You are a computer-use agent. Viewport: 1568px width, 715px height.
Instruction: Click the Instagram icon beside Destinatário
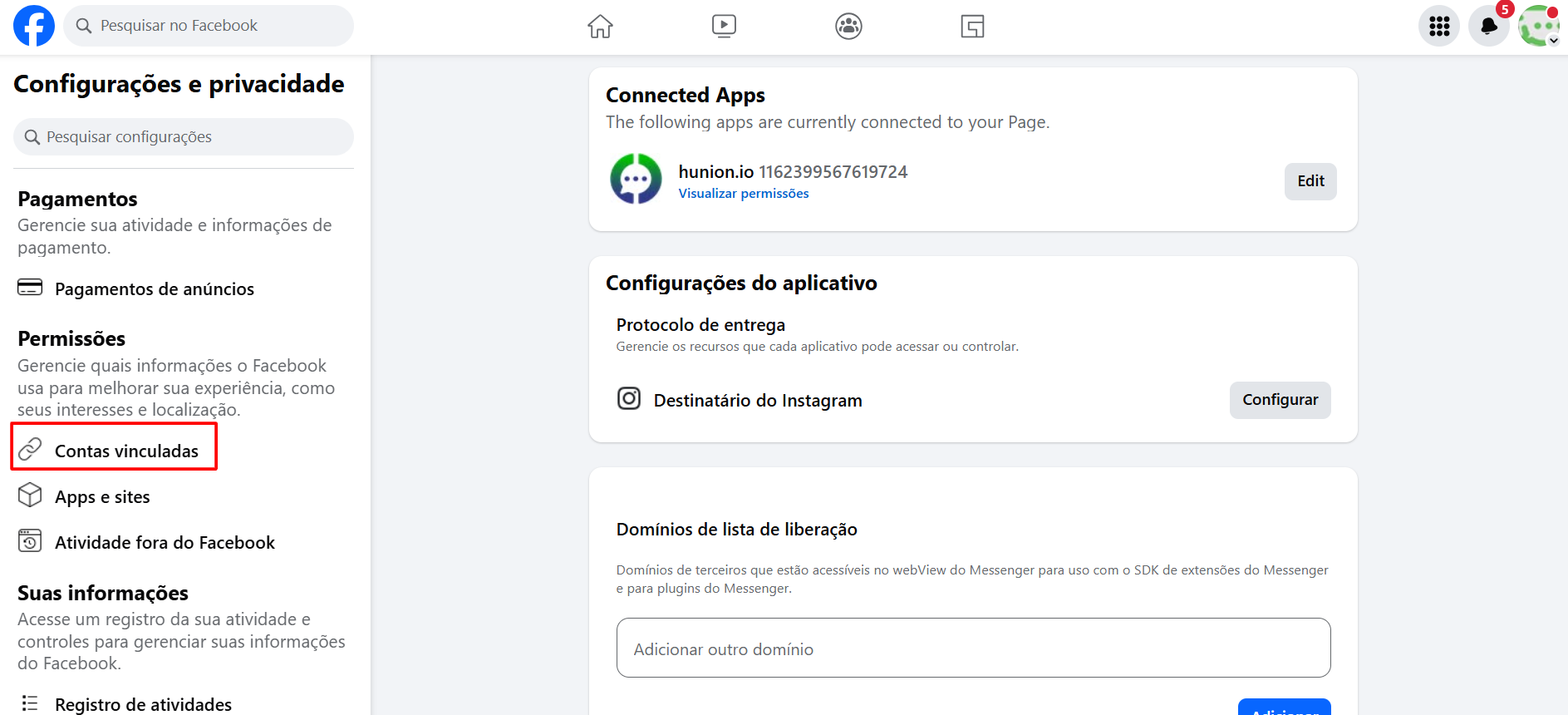629,399
